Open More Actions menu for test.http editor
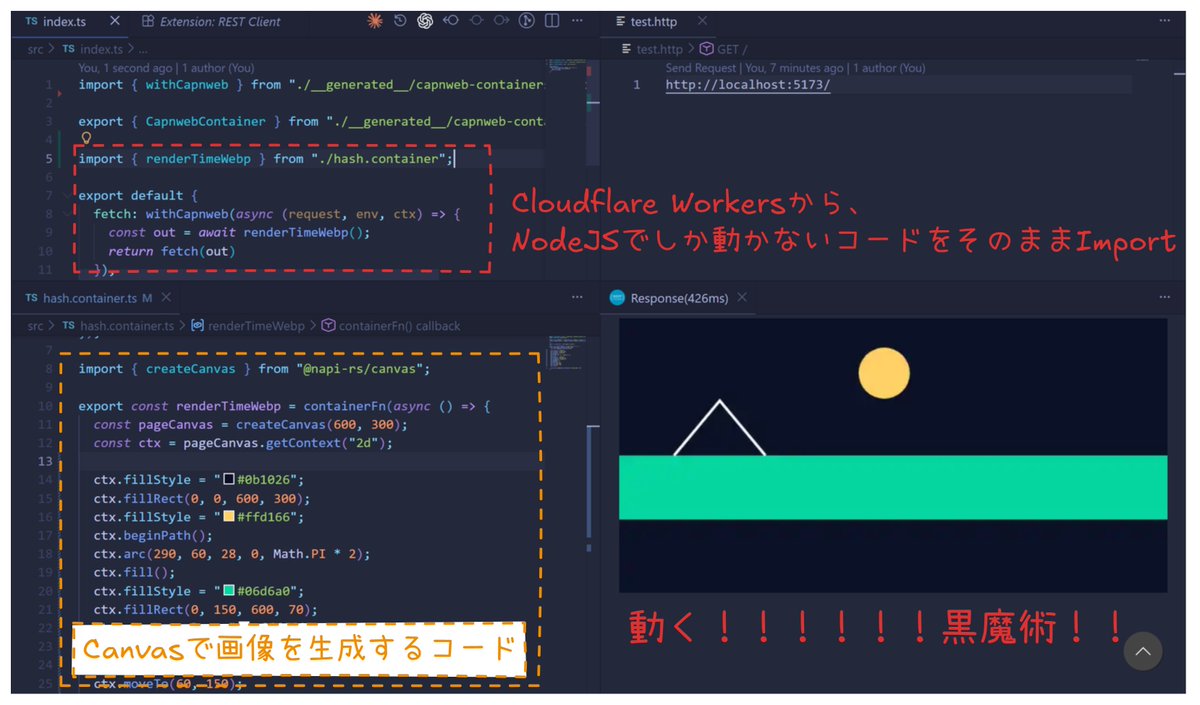 [1164, 21]
